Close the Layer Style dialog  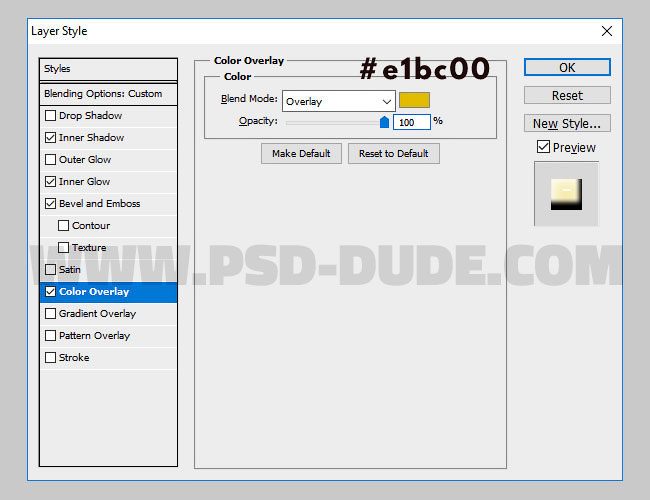pos(606,31)
